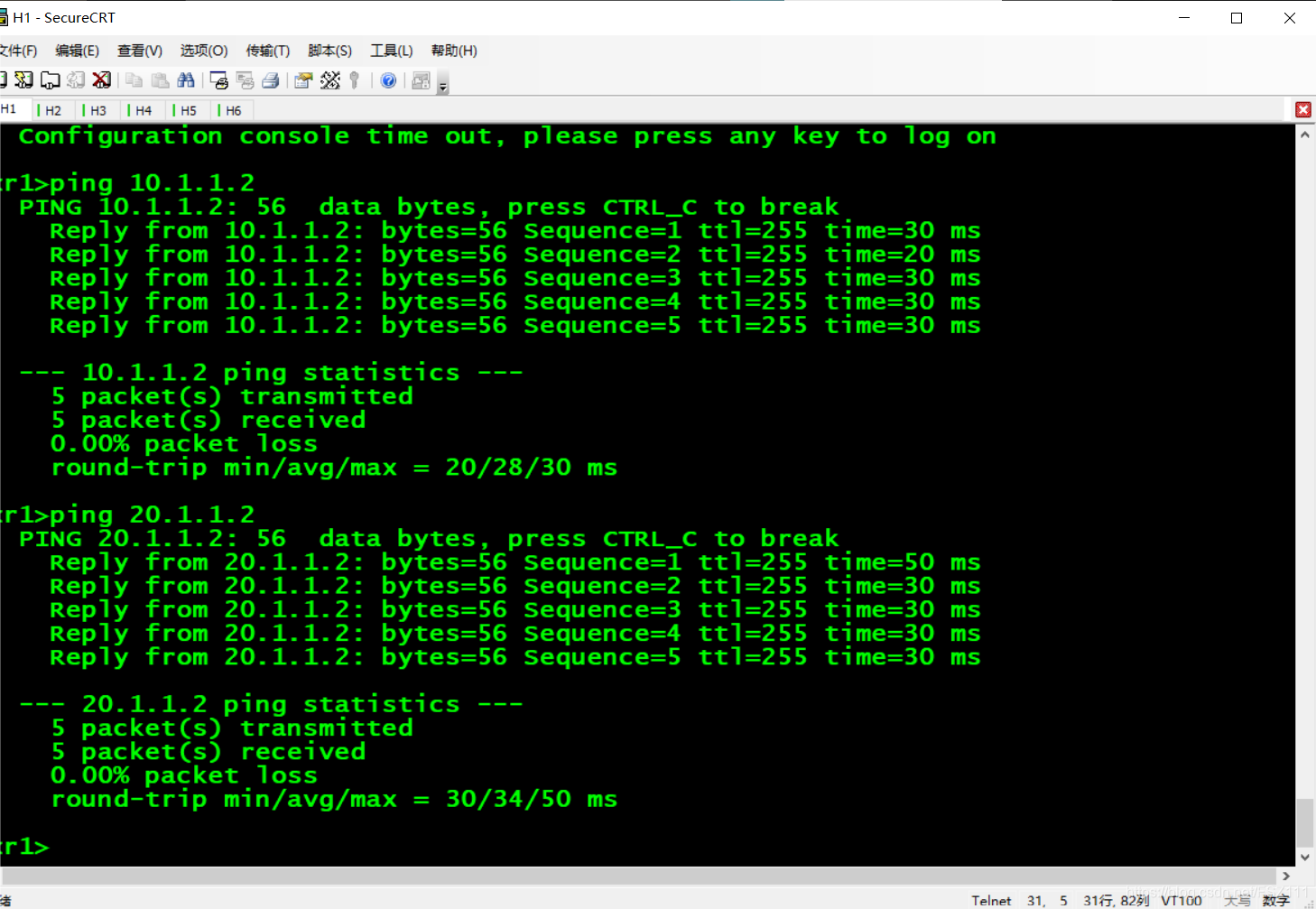Open the 工具(L) menu
The width and height of the screenshot is (1316, 909).
pyautogui.click(x=392, y=51)
